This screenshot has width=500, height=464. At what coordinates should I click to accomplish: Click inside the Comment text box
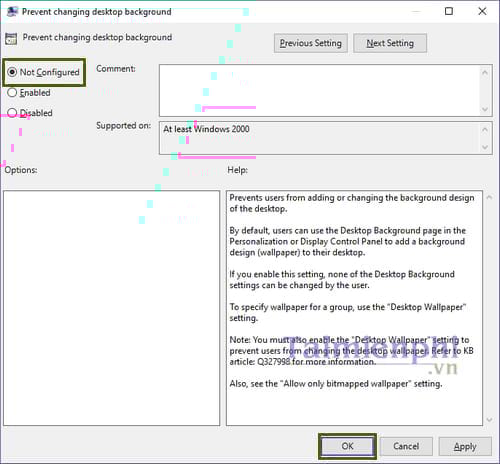(319, 90)
